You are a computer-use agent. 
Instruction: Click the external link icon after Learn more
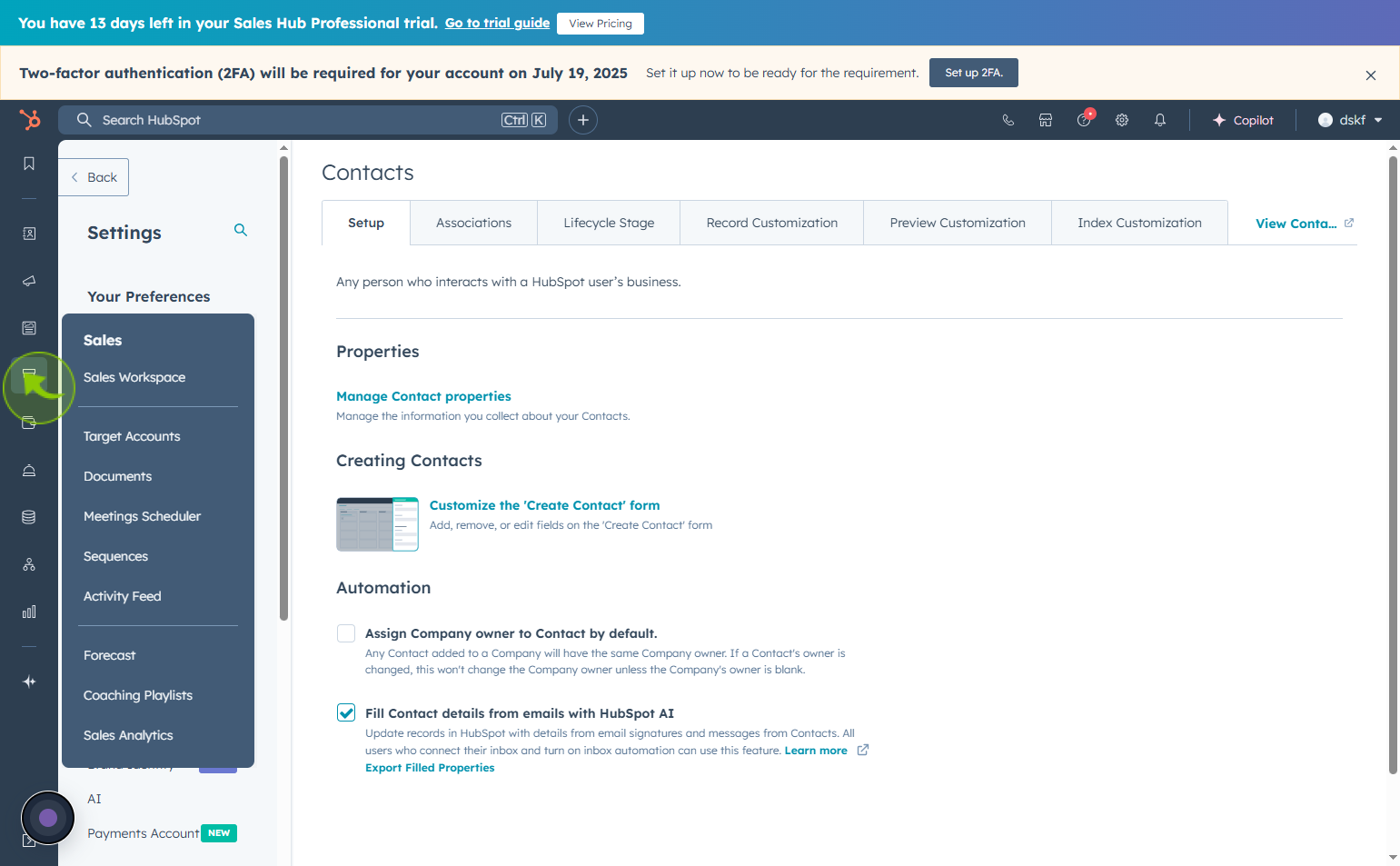[x=863, y=750]
